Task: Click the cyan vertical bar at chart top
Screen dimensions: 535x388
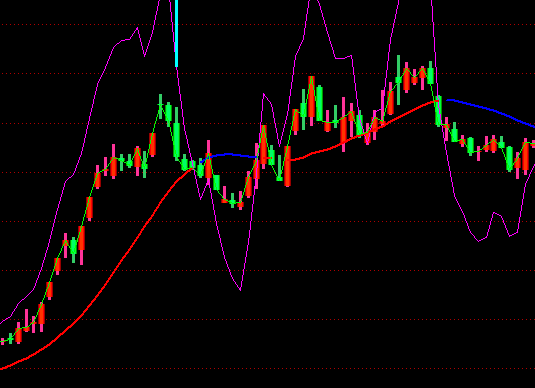Action: point(176,33)
